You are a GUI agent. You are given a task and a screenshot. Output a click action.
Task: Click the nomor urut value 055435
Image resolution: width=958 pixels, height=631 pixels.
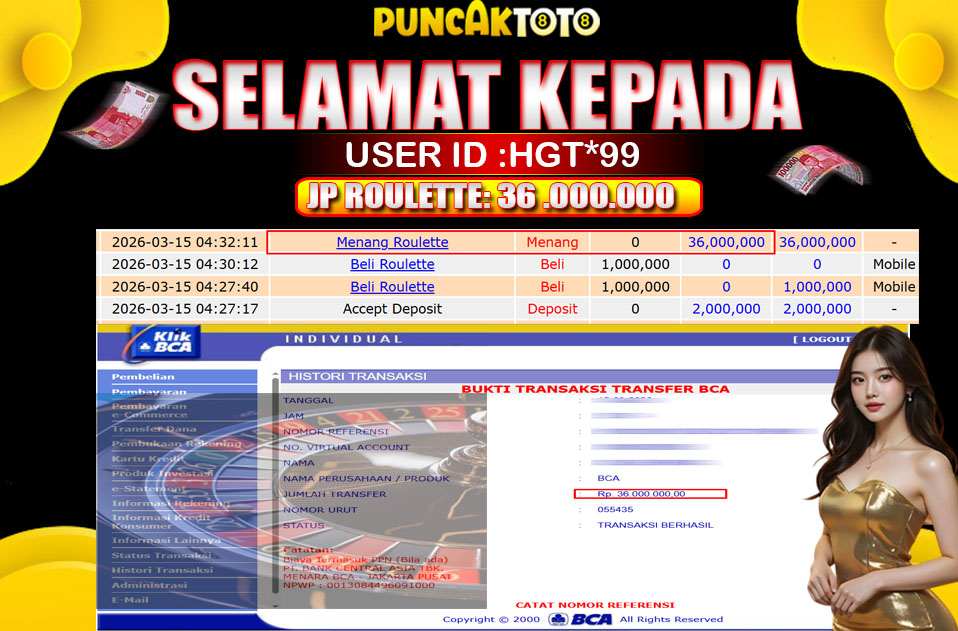pyautogui.click(x=615, y=509)
